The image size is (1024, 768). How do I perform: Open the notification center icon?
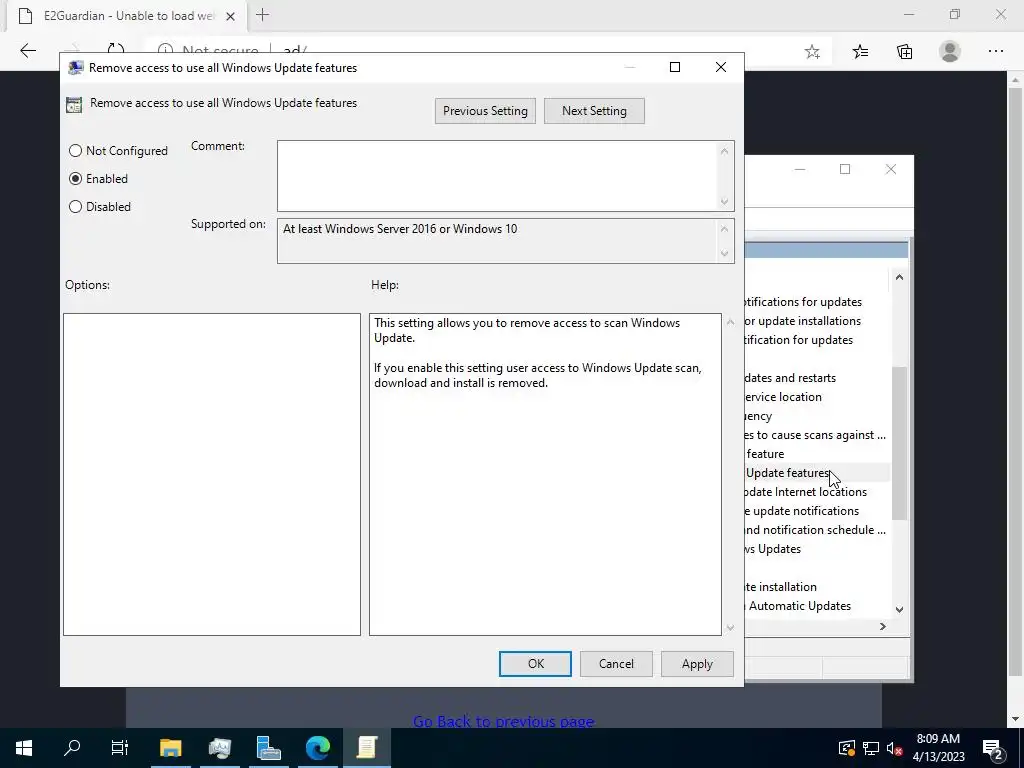click(x=993, y=748)
